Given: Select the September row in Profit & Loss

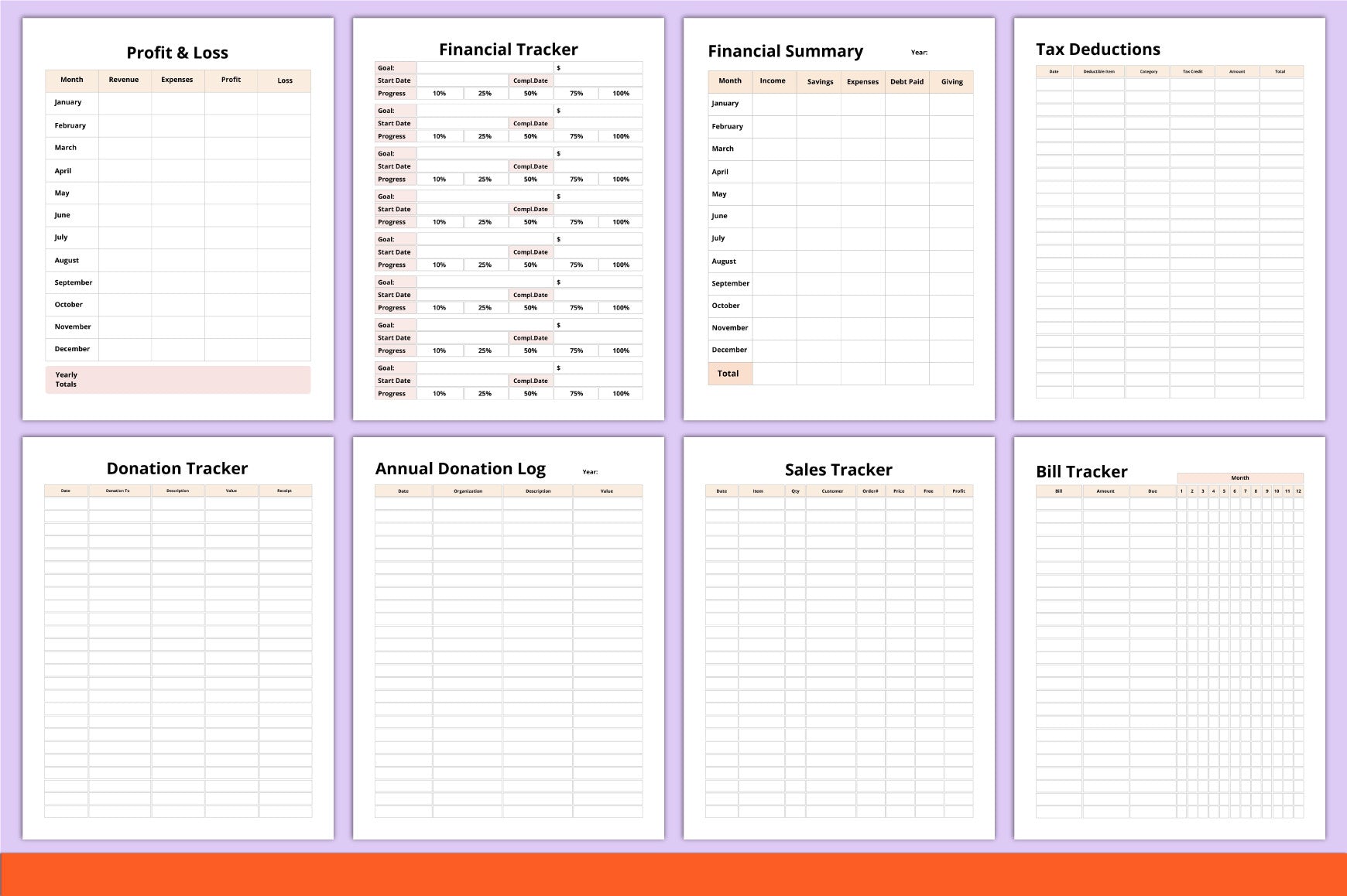Looking at the screenshot, I should coord(178,282).
